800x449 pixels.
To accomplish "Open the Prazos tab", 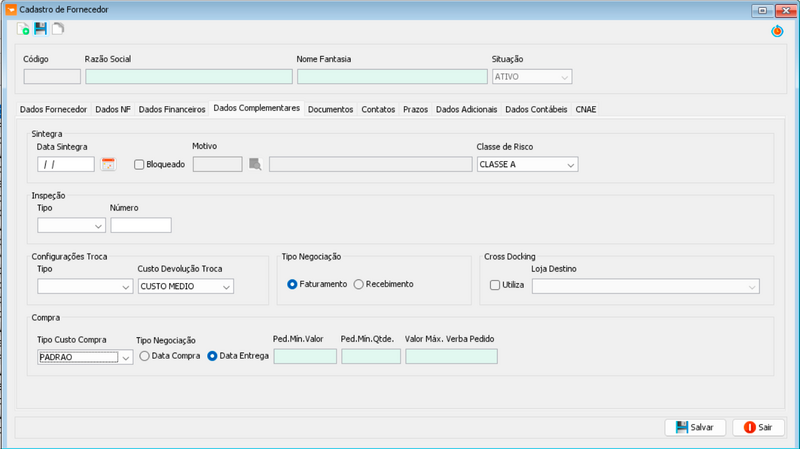I will pos(415,109).
